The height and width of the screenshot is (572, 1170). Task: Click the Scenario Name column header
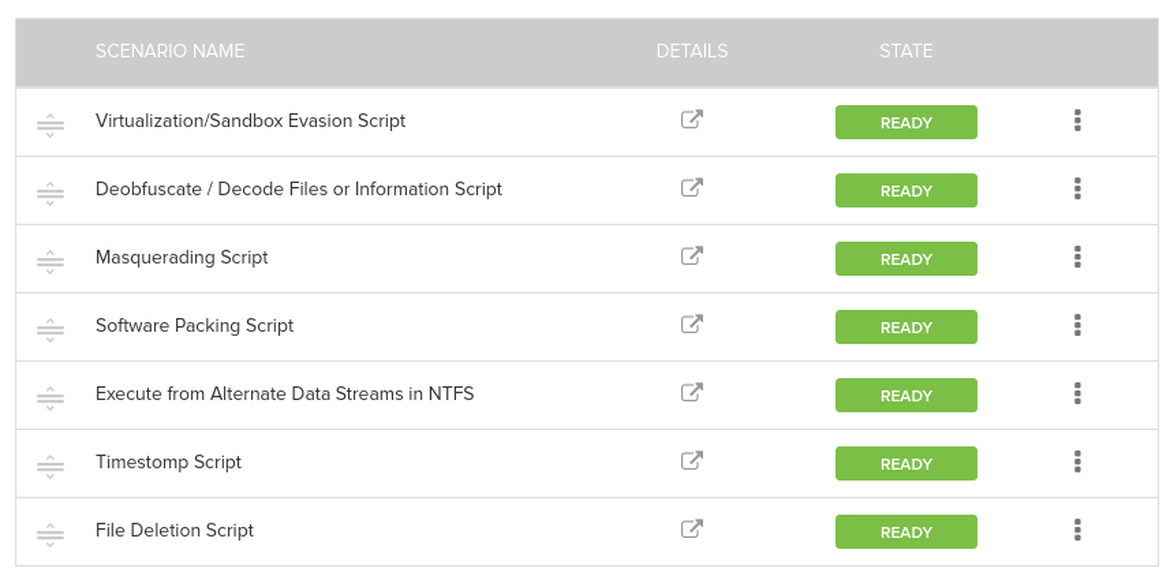click(x=170, y=51)
